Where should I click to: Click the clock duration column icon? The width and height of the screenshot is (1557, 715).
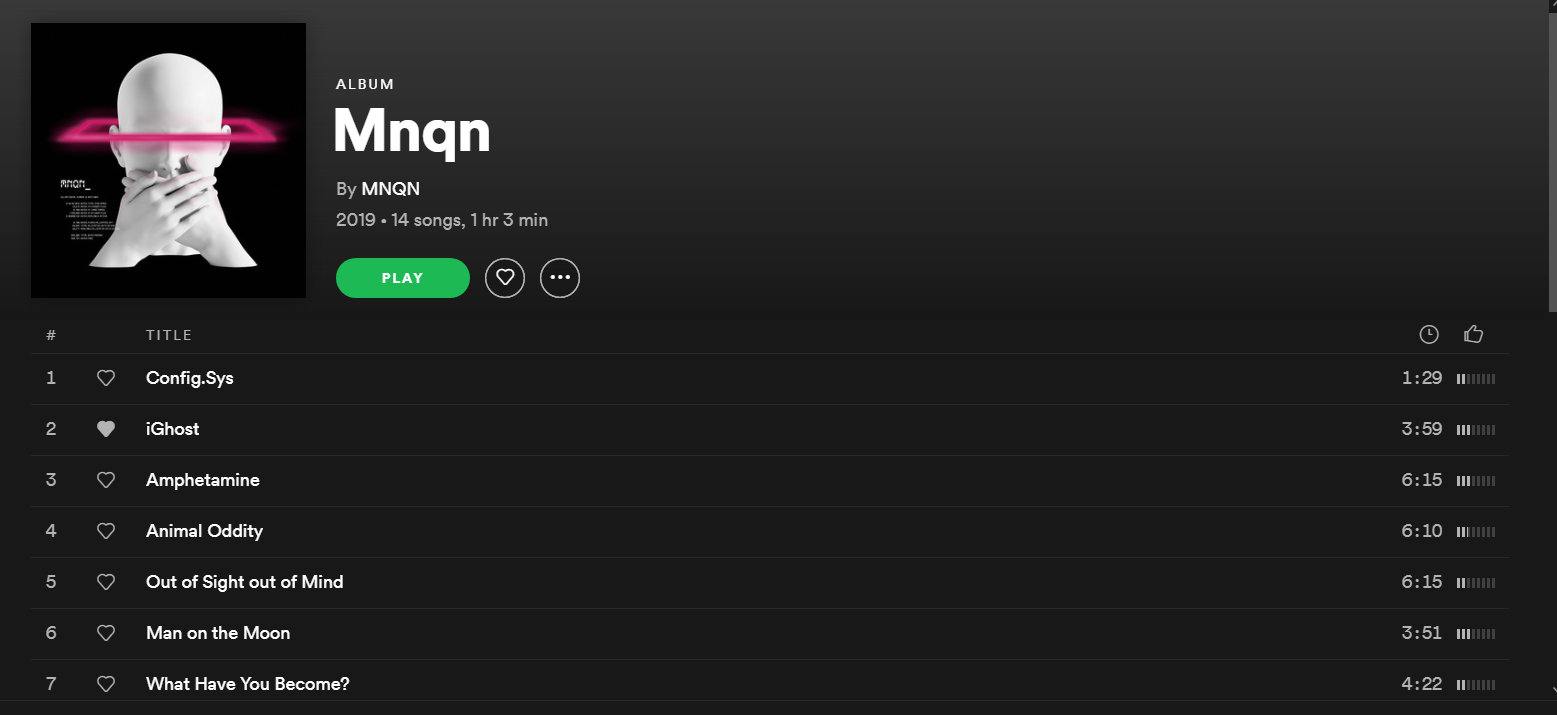(x=1429, y=335)
